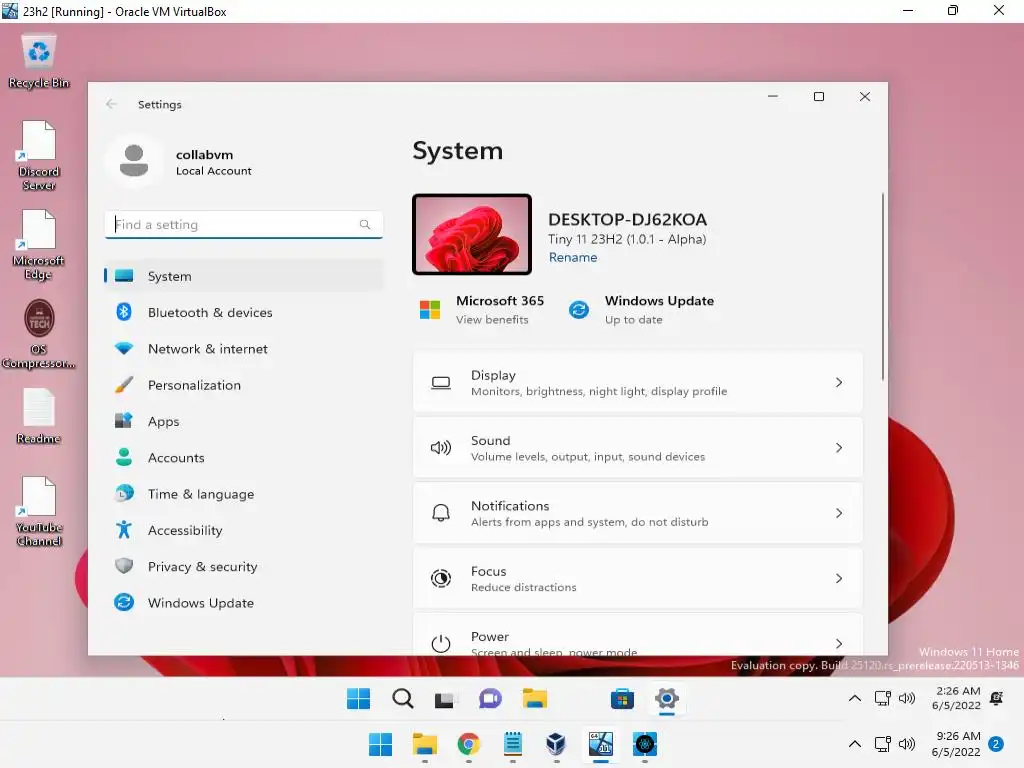Select the Readme file on desktop
The width and height of the screenshot is (1024, 768).
tap(39, 416)
